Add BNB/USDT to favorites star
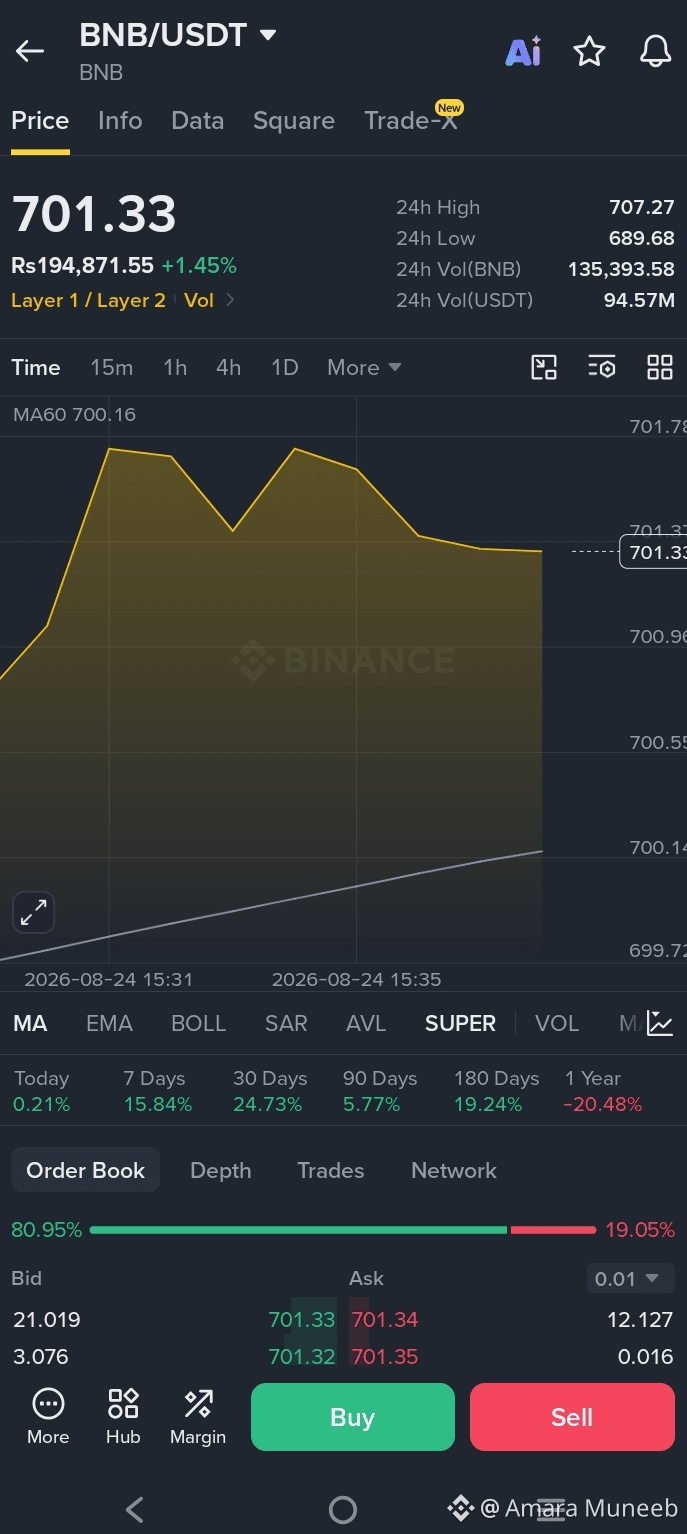 point(589,51)
